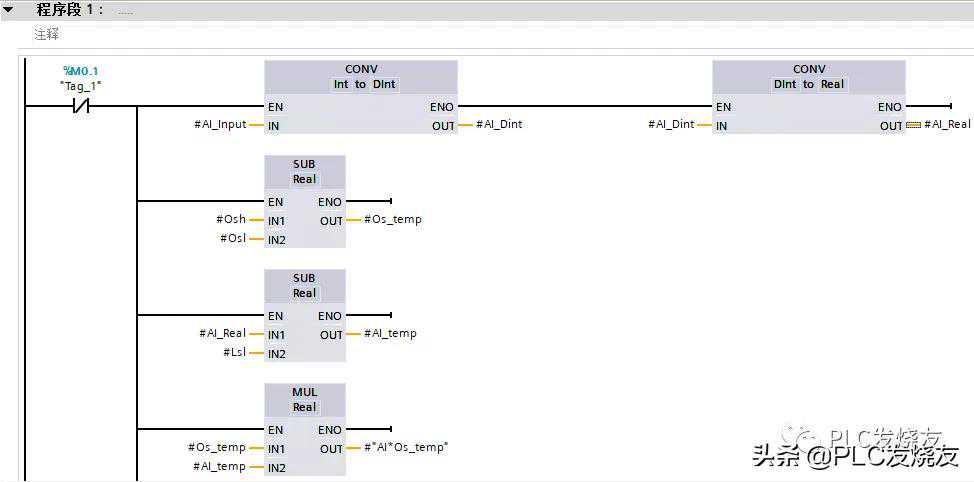Image resolution: width=974 pixels, height=482 pixels.
Task: Collapse the 程序段 1 network triangle
Action: pyautogui.click(x=9, y=10)
